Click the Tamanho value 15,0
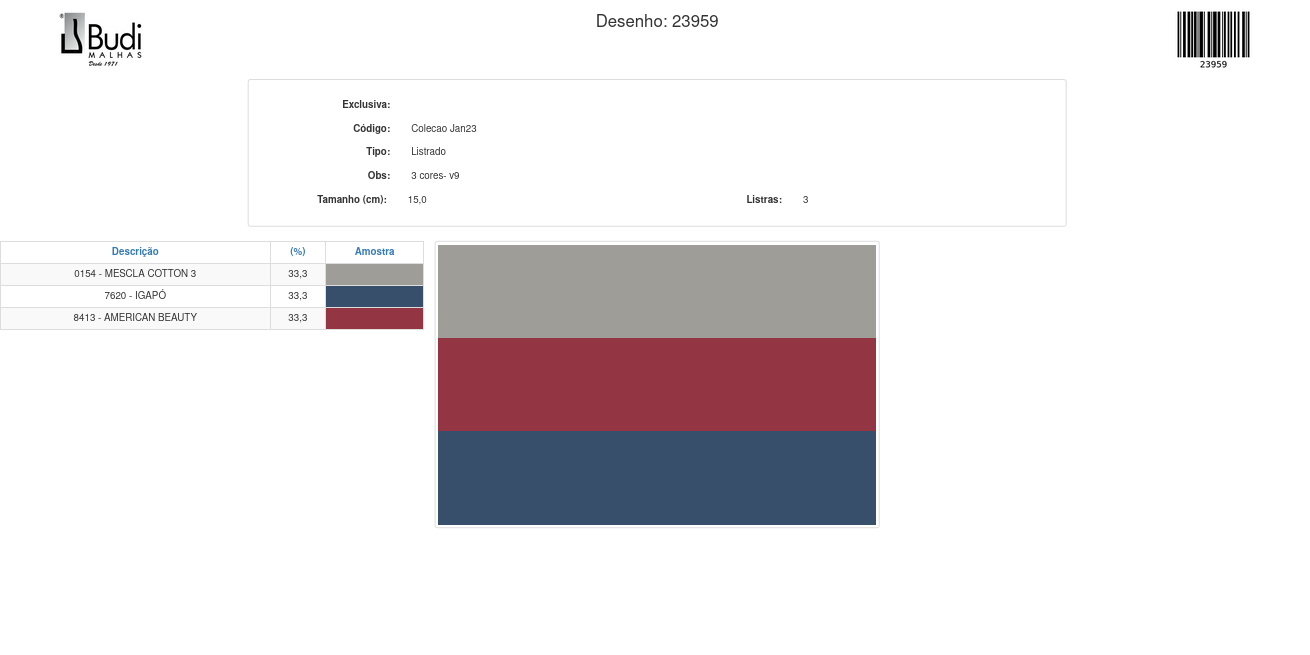 (x=417, y=200)
